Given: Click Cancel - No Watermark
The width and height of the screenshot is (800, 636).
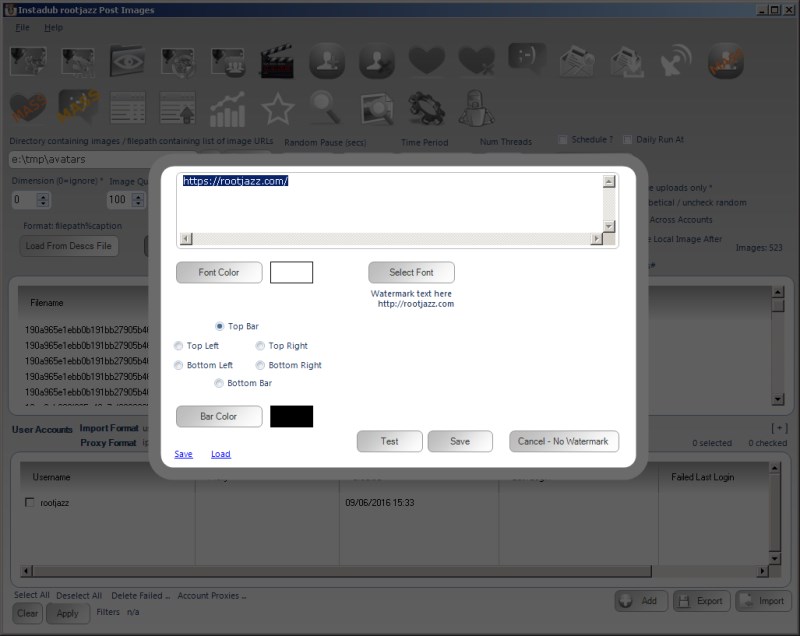Looking at the screenshot, I should (x=564, y=441).
